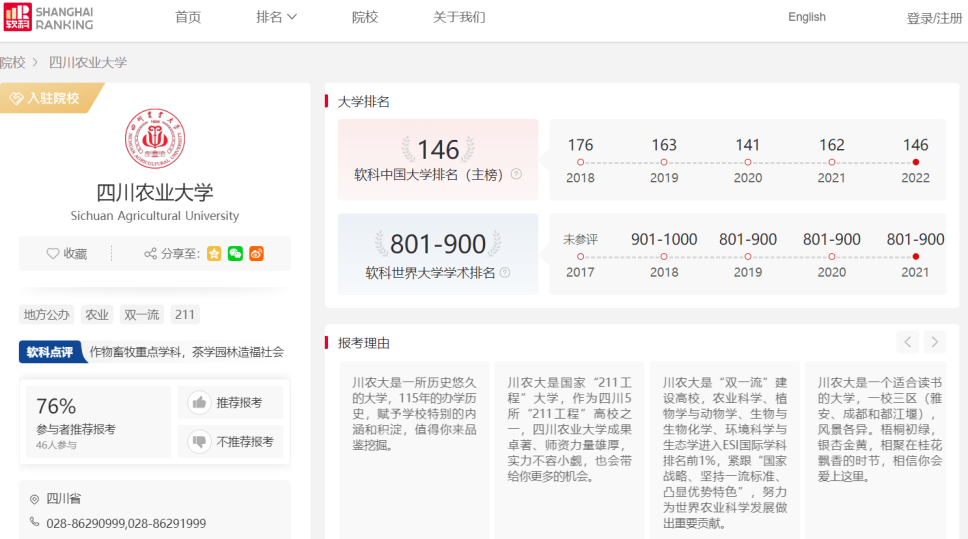Click the 软科点评 label

coord(51,352)
